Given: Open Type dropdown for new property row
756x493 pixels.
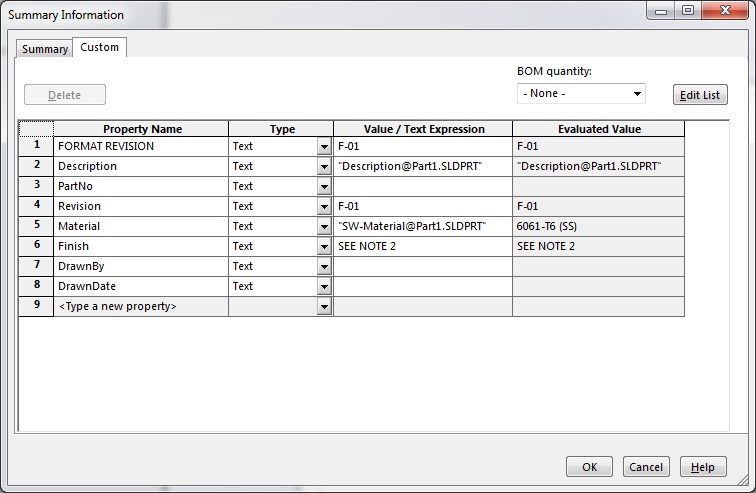Looking at the screenshot, I should point(324,306).
